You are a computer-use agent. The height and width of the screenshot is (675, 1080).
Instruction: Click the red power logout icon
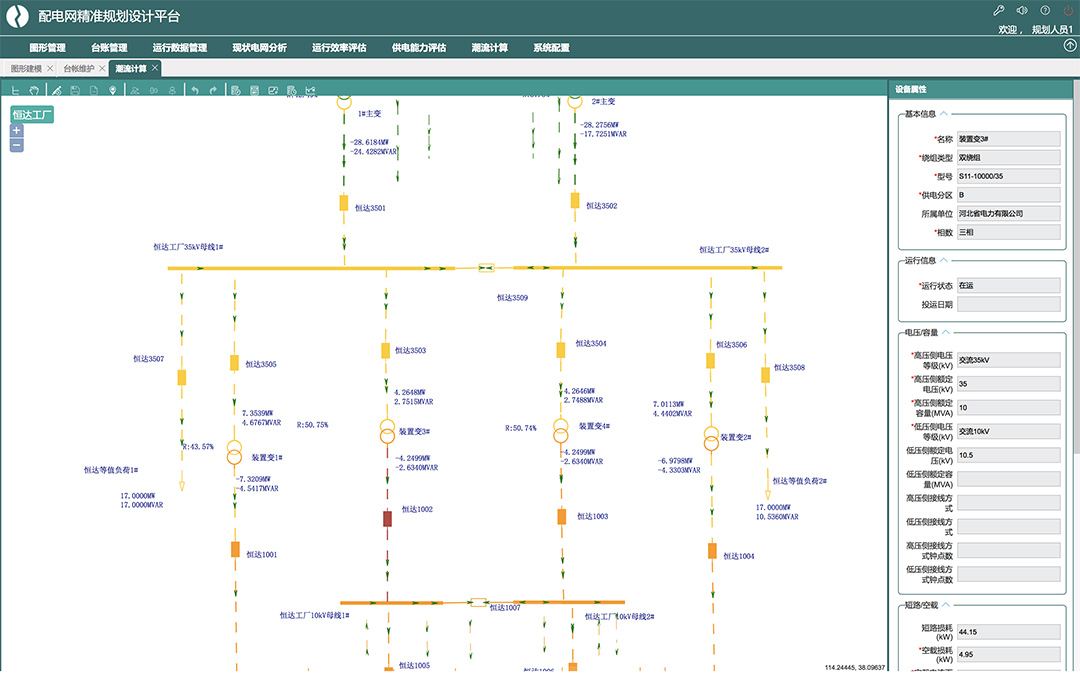(x=1068, y=11)
